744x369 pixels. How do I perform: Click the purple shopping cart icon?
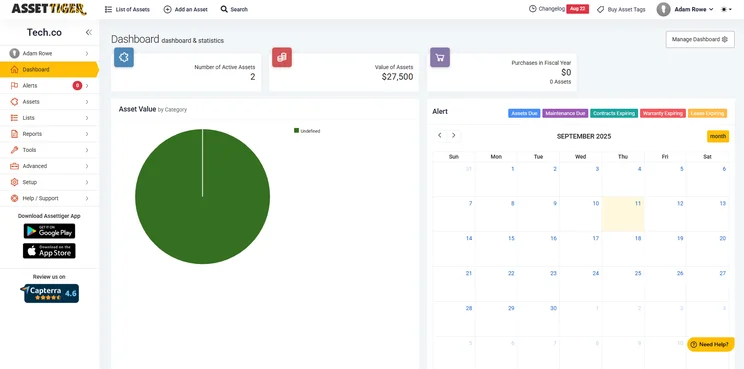point(440,57)
